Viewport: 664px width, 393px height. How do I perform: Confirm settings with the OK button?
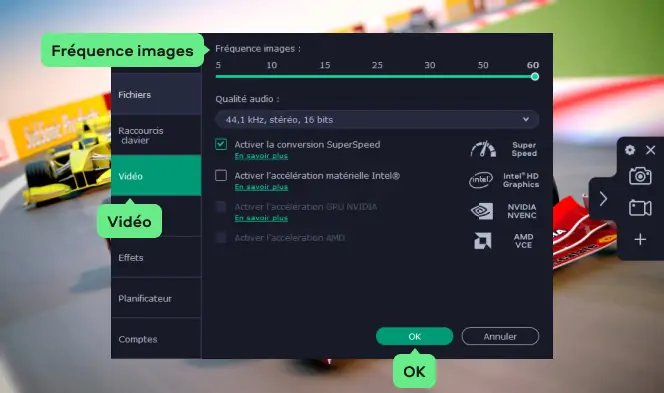[414, 336]
